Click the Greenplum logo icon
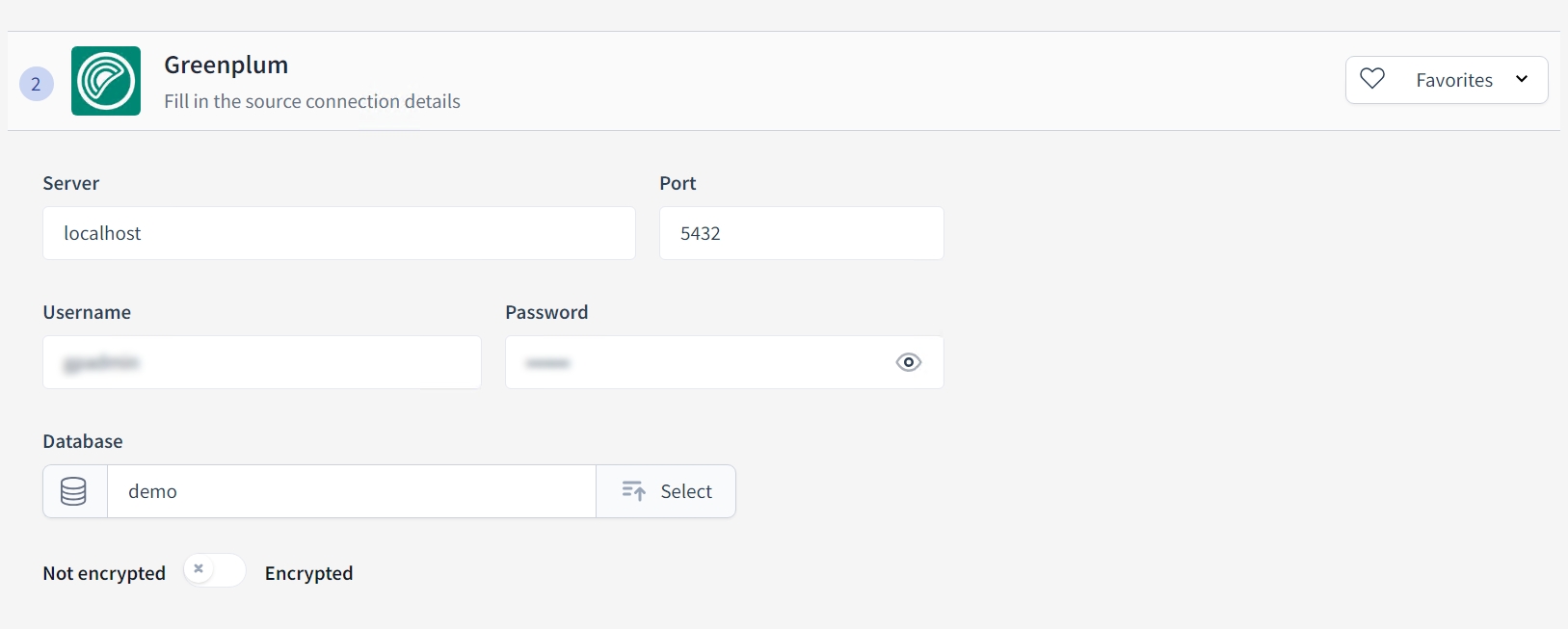 point(106,81)
